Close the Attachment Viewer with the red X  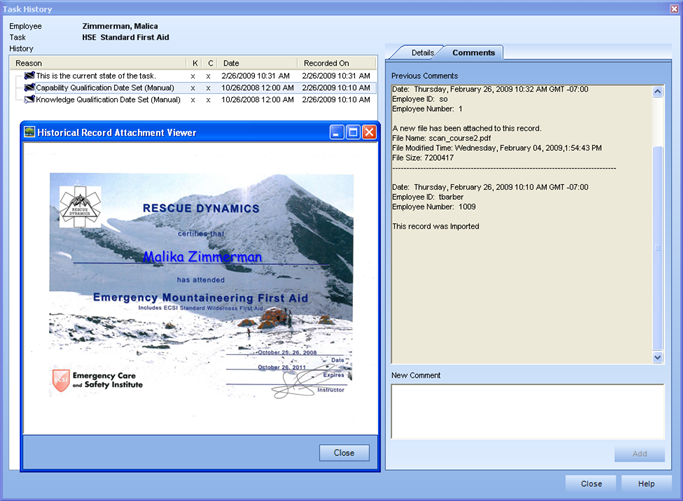369,132
